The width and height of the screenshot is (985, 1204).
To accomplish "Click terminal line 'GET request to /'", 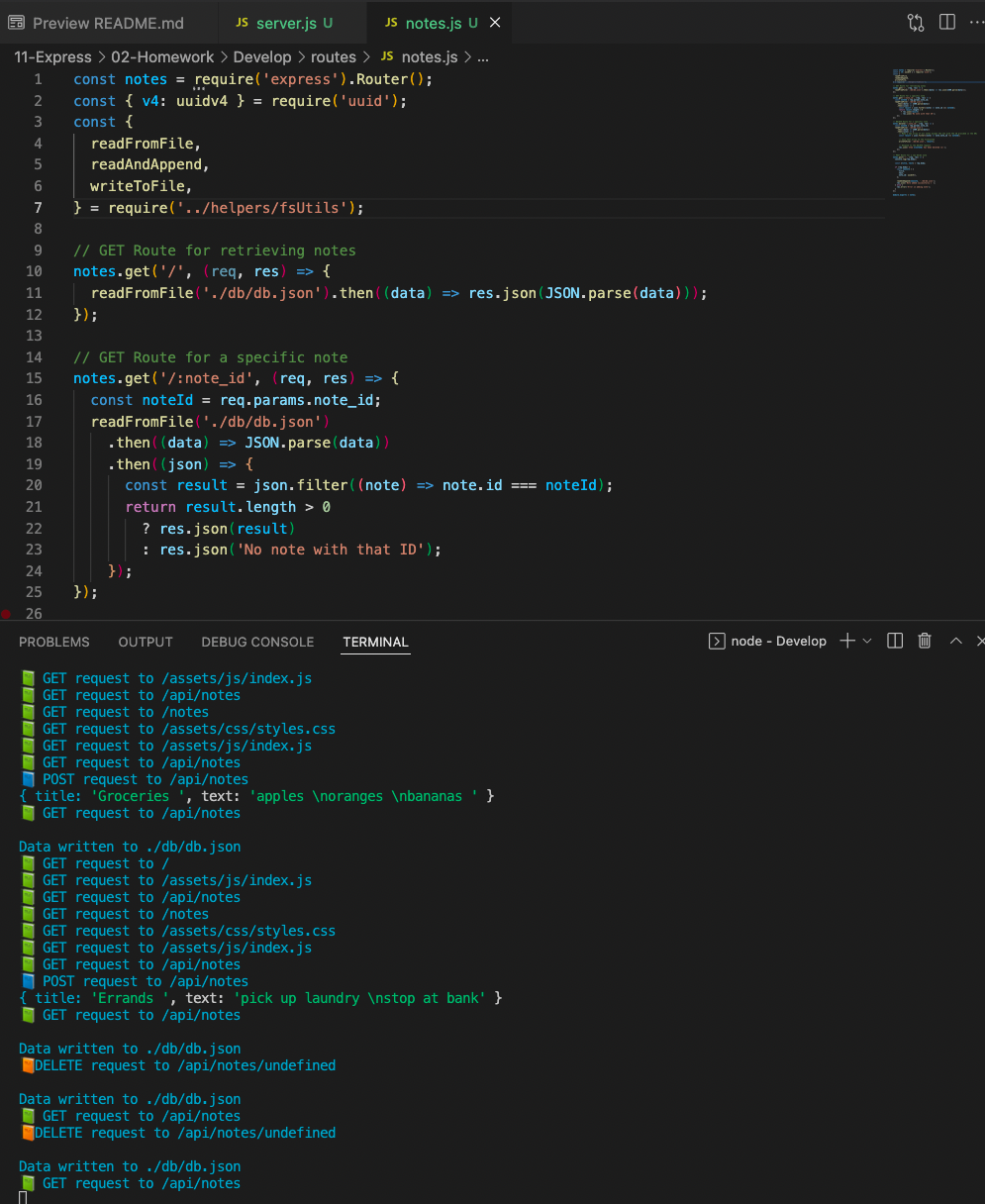I will tap(95, 863).
